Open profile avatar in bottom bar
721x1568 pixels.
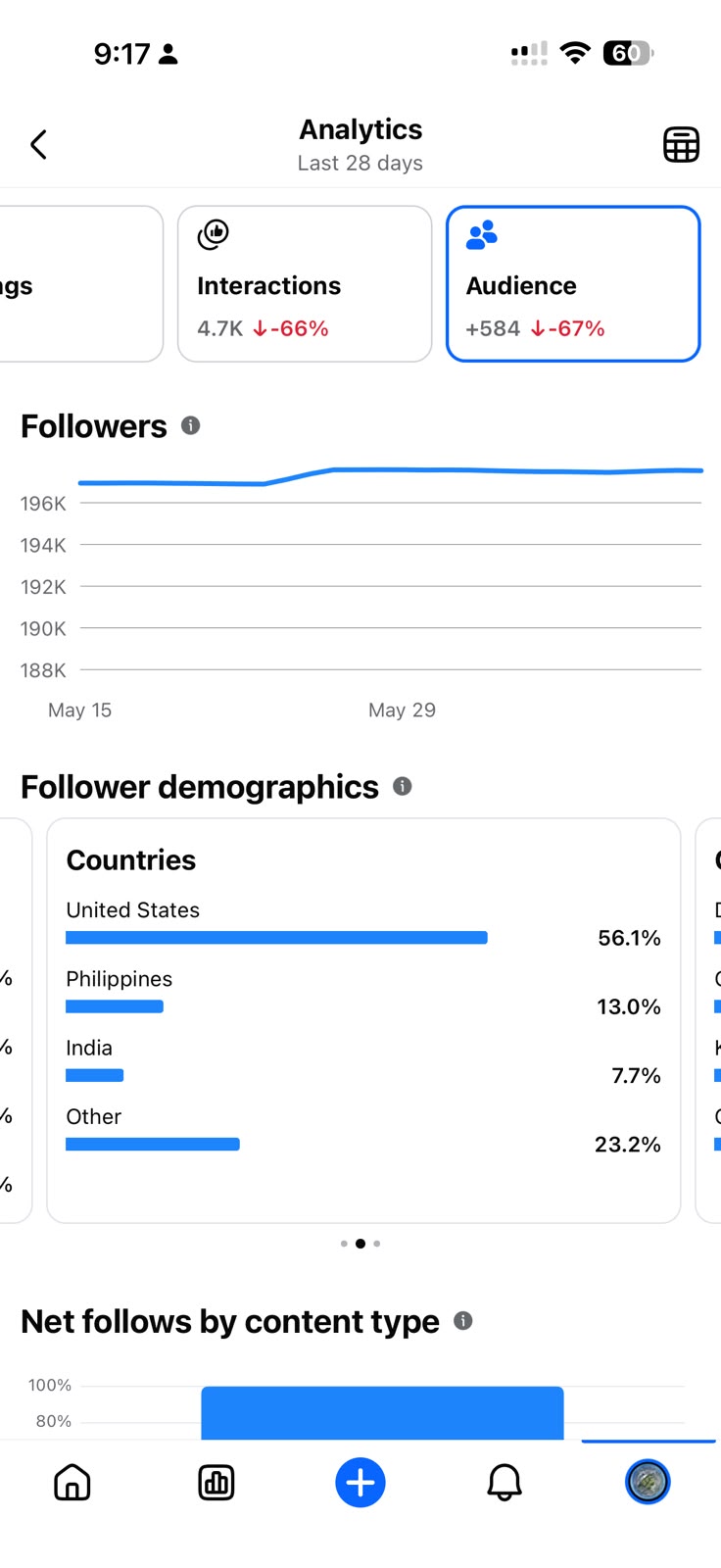pos(648,1482)
